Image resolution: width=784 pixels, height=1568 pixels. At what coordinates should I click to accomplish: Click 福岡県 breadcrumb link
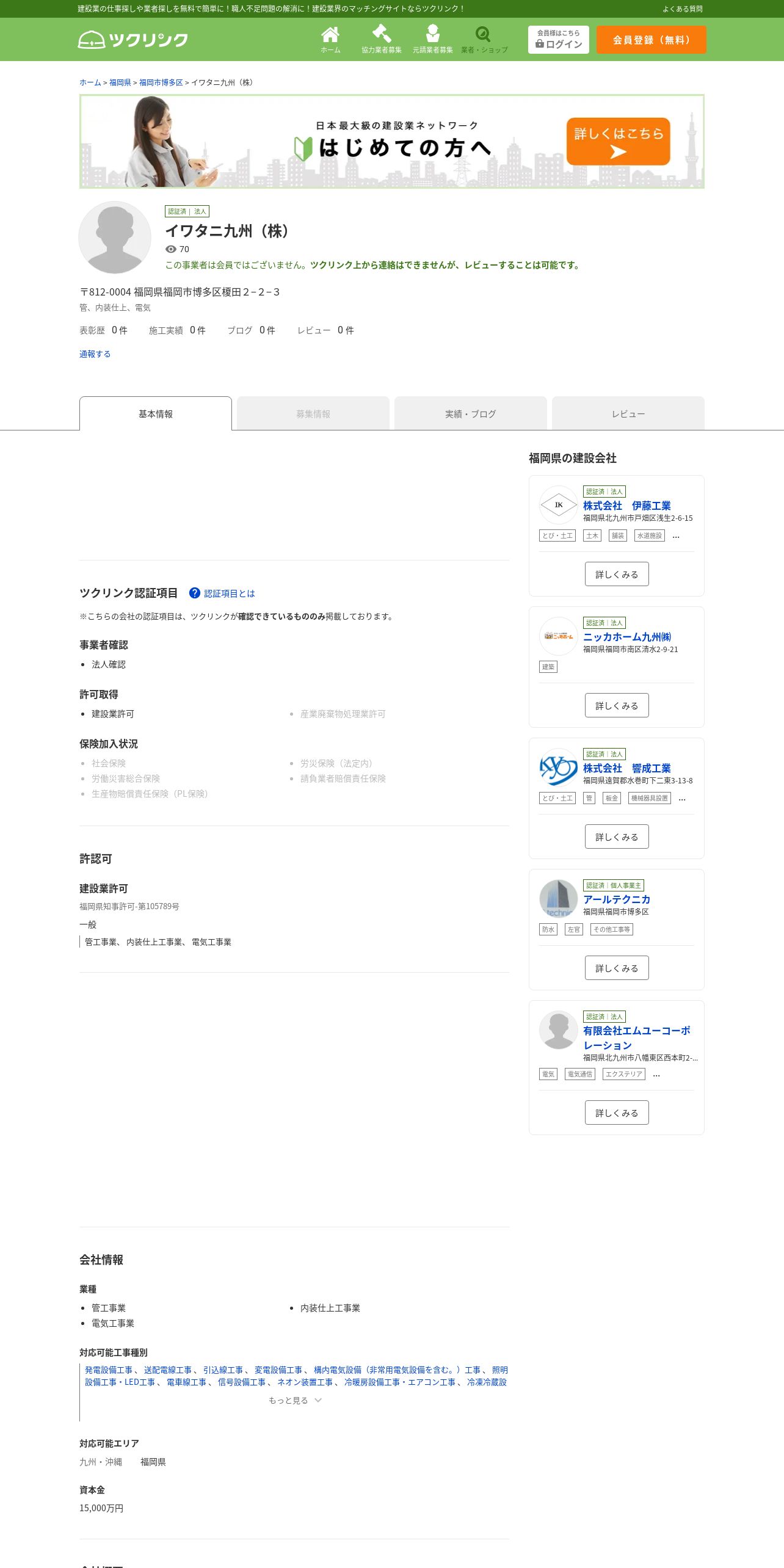[x=120, y=82]
